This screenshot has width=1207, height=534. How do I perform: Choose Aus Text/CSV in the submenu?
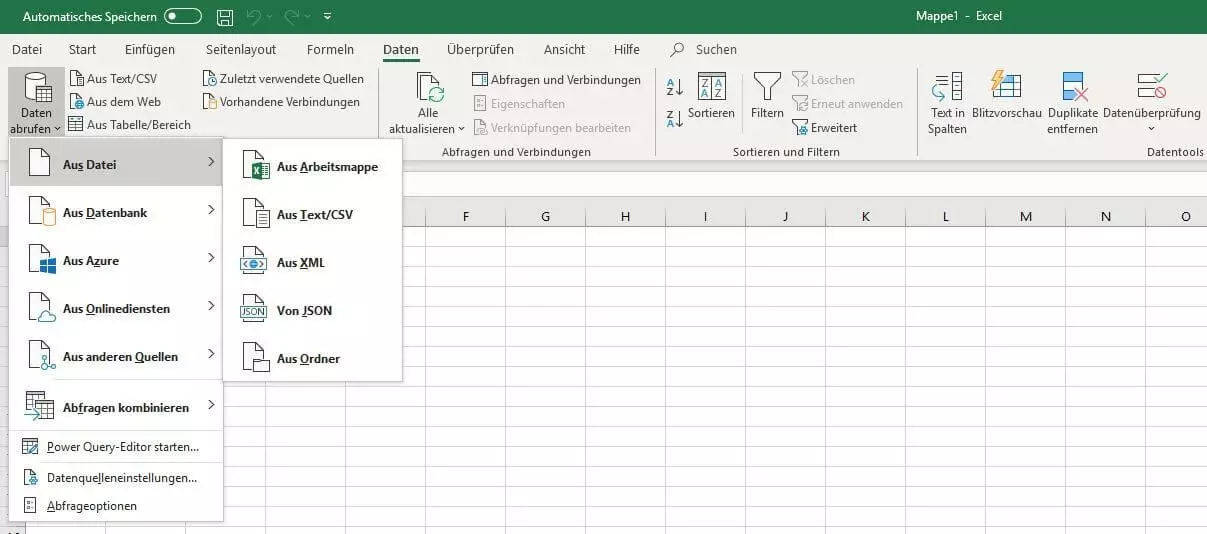point(312,214)
